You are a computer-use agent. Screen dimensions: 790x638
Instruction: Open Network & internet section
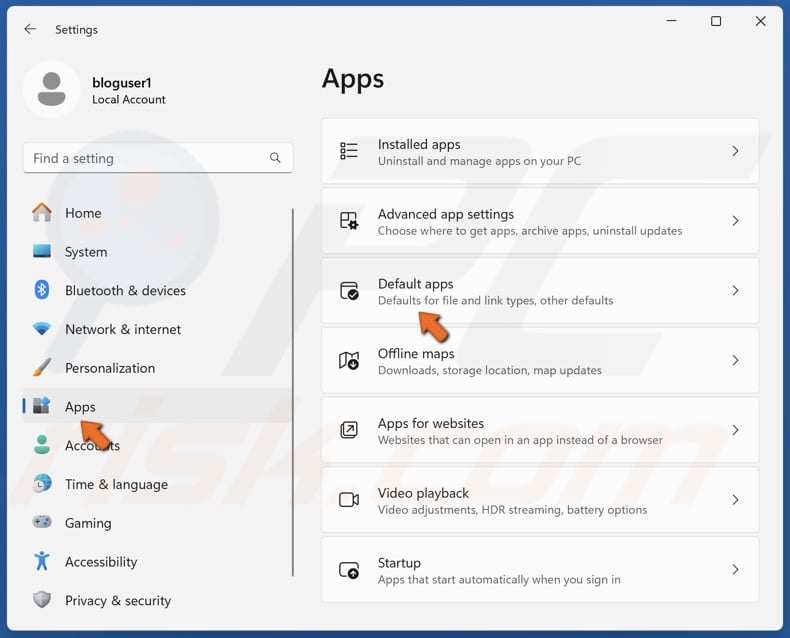coord(157,329)
